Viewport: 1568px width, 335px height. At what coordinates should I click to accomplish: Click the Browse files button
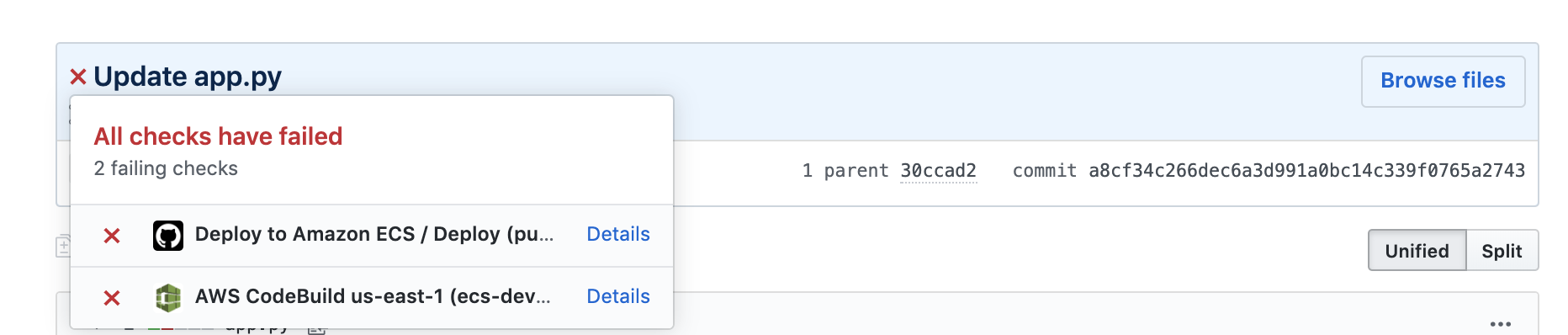pyautogui.click(x=1444, y=81)
